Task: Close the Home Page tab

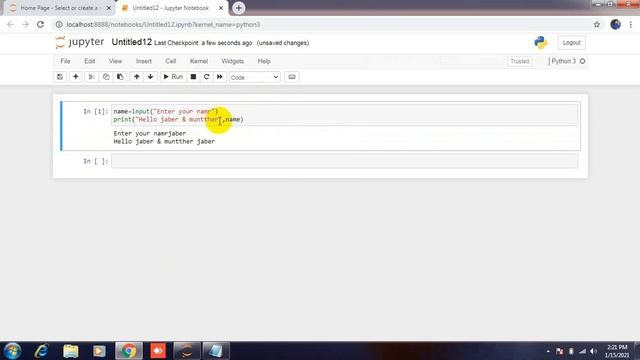Action: pyautogui.click(x=109, y=8)
